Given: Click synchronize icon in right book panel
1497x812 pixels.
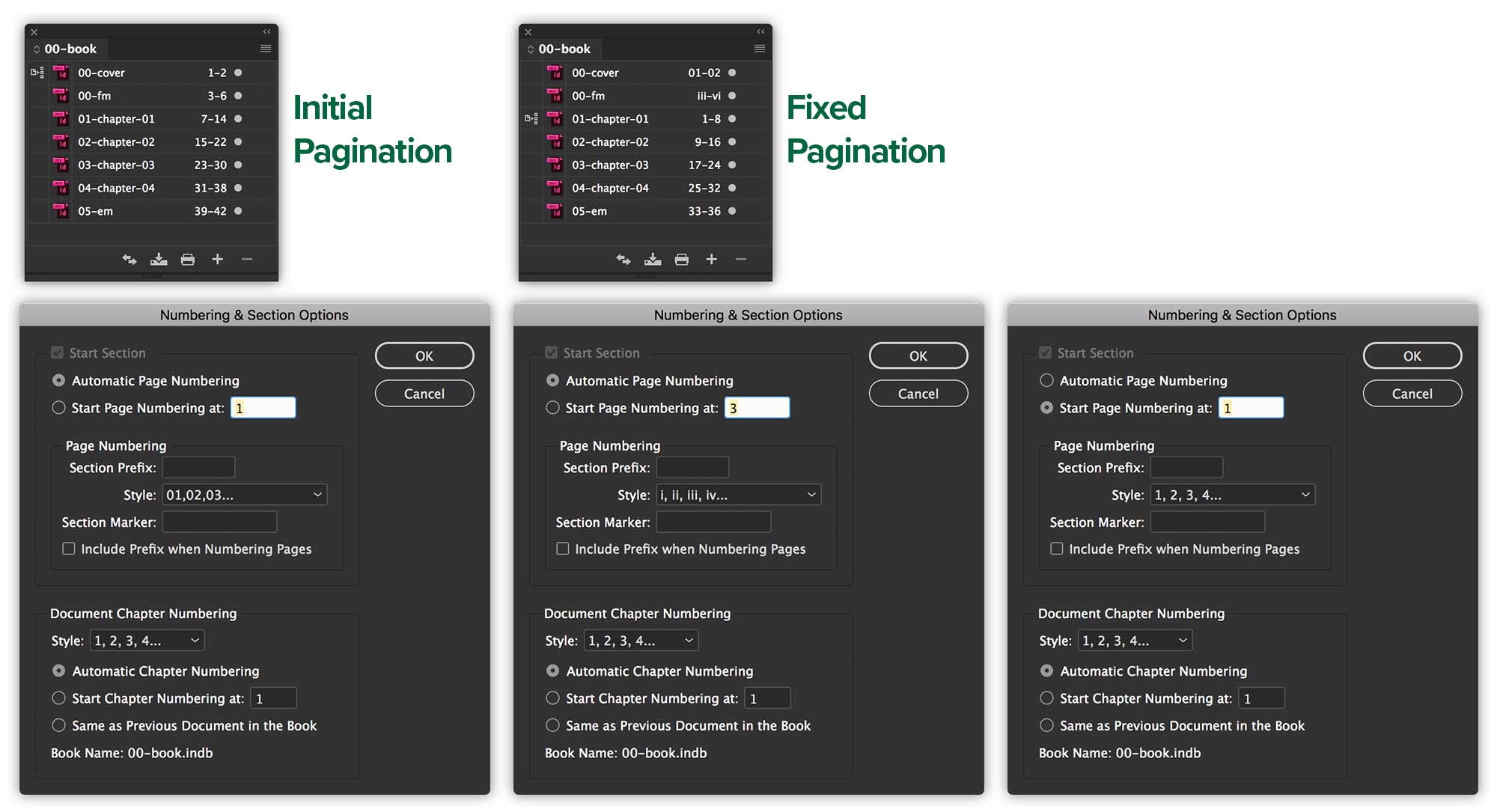Looking at the screenshot, I should pos(624,259).
